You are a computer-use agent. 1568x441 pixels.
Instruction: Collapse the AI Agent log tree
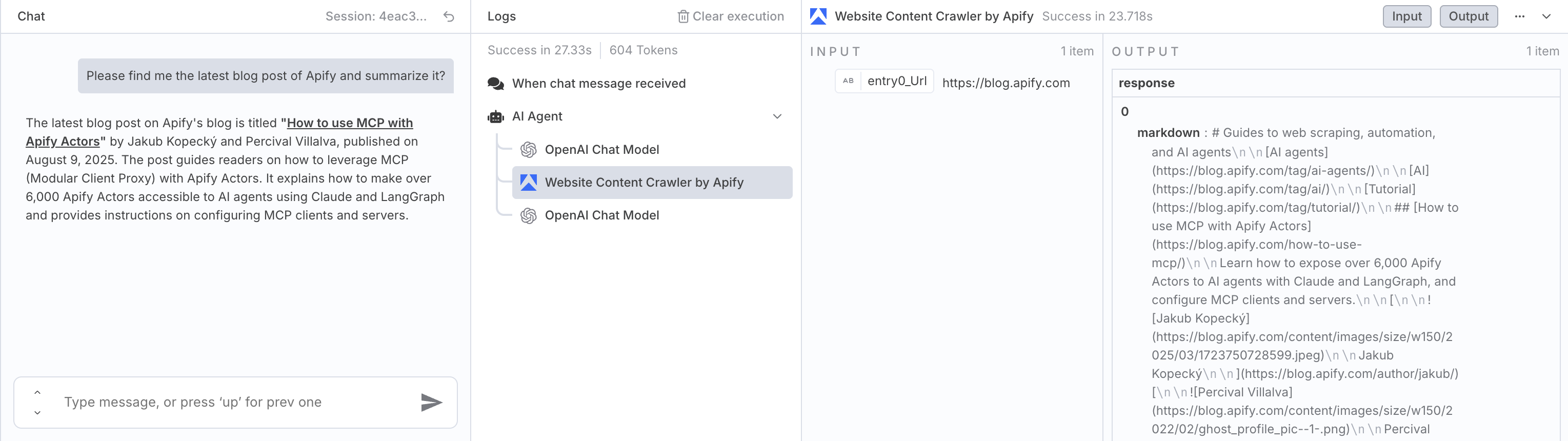pyautogui.click(x=777, y=116)
